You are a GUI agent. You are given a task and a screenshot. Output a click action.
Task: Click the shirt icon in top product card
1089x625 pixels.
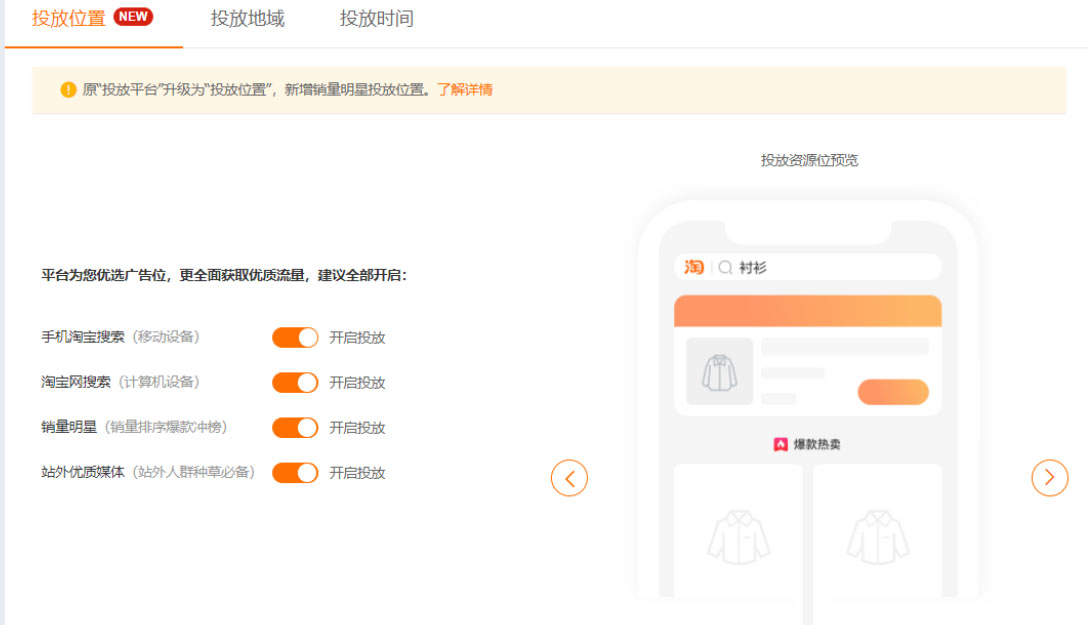tap(719, 372)
